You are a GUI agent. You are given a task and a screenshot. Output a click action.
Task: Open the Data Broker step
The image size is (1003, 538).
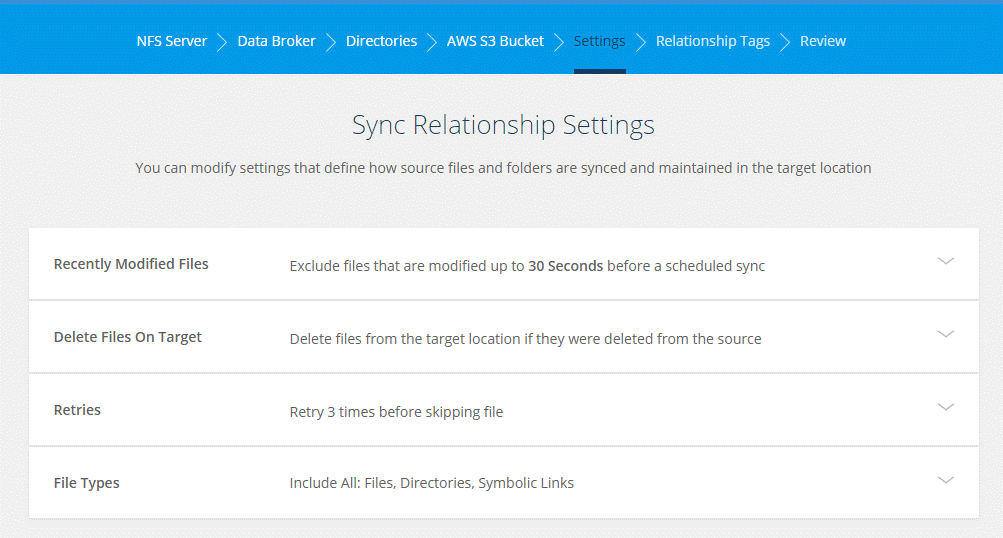[276, 41]
